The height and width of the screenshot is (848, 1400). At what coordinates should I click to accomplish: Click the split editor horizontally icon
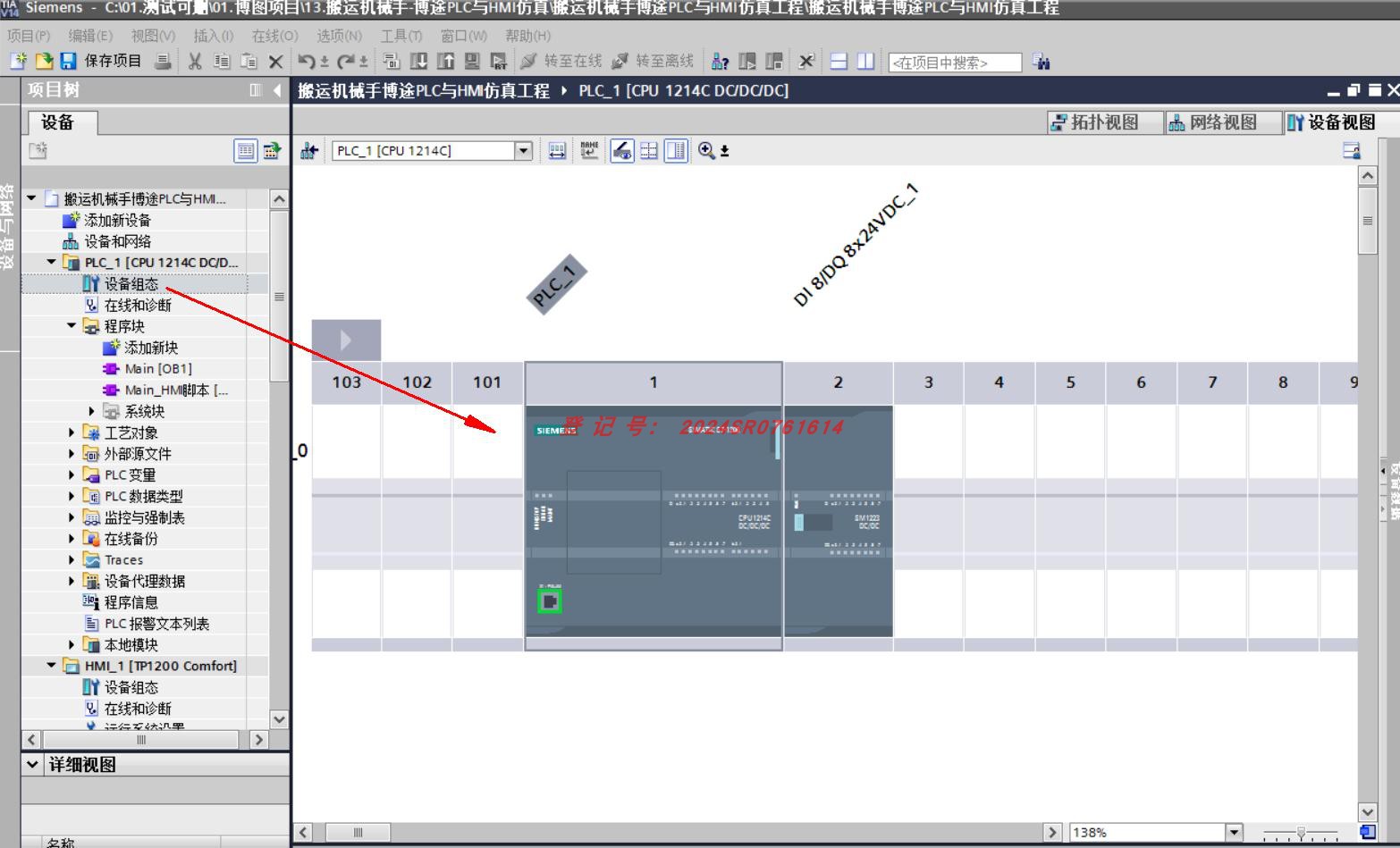point(839,61)
